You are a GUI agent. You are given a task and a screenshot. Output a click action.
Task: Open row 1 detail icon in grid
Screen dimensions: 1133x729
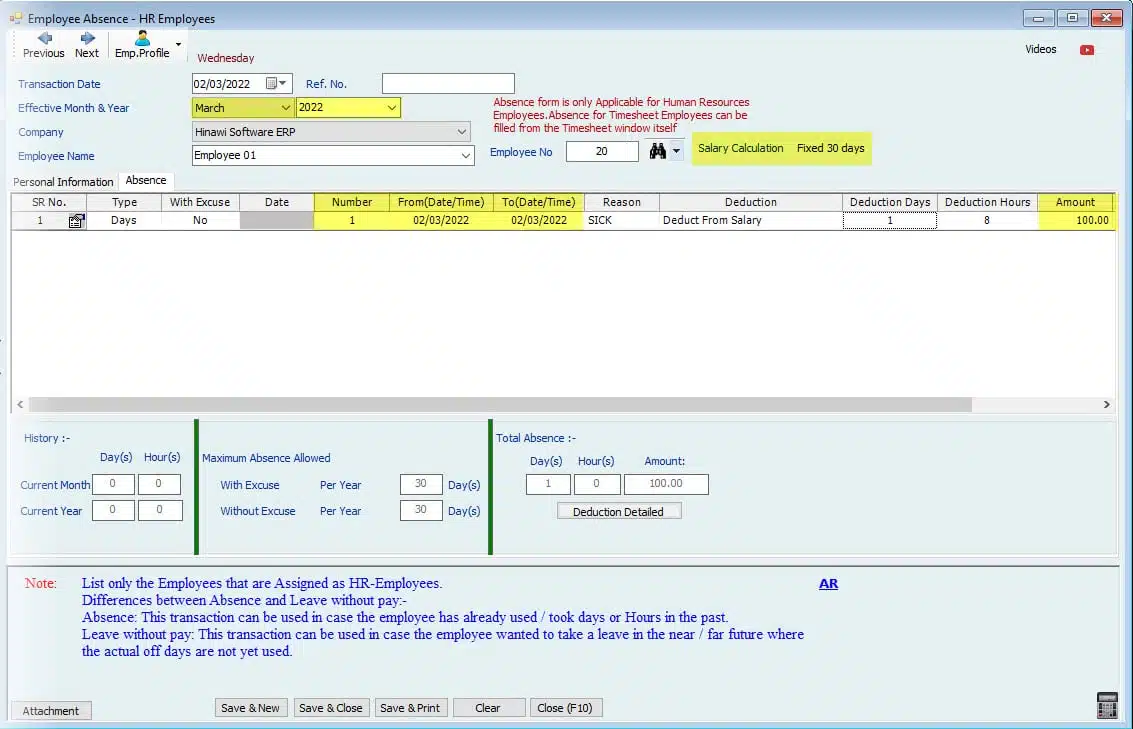(x=76, y=221)
